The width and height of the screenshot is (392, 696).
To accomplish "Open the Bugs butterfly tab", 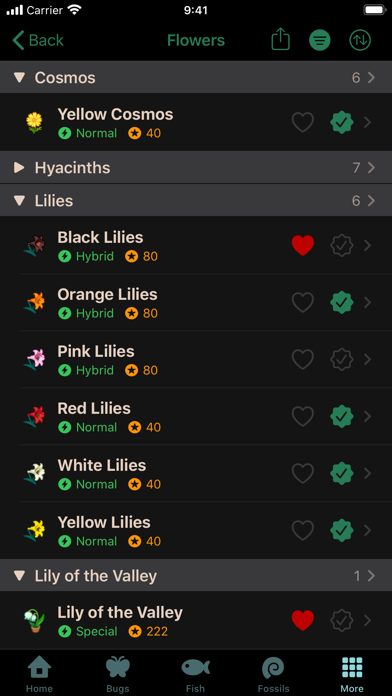I will click(x=118, y=667).
